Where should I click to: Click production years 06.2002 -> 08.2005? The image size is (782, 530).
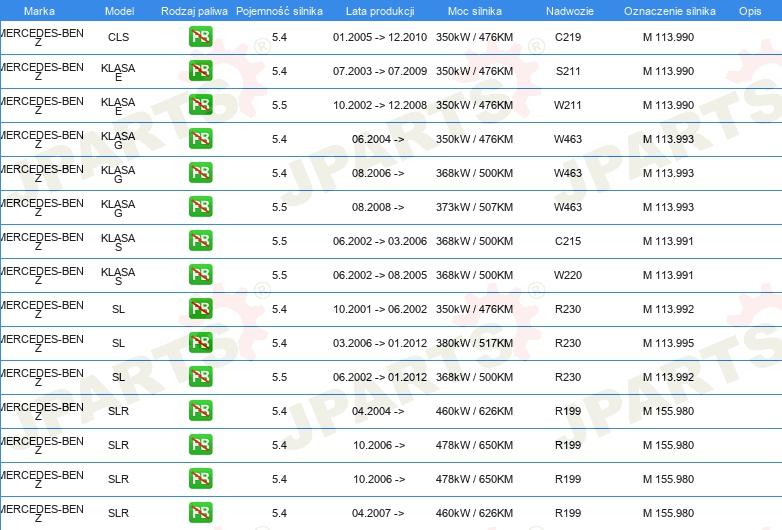(380, 275)
